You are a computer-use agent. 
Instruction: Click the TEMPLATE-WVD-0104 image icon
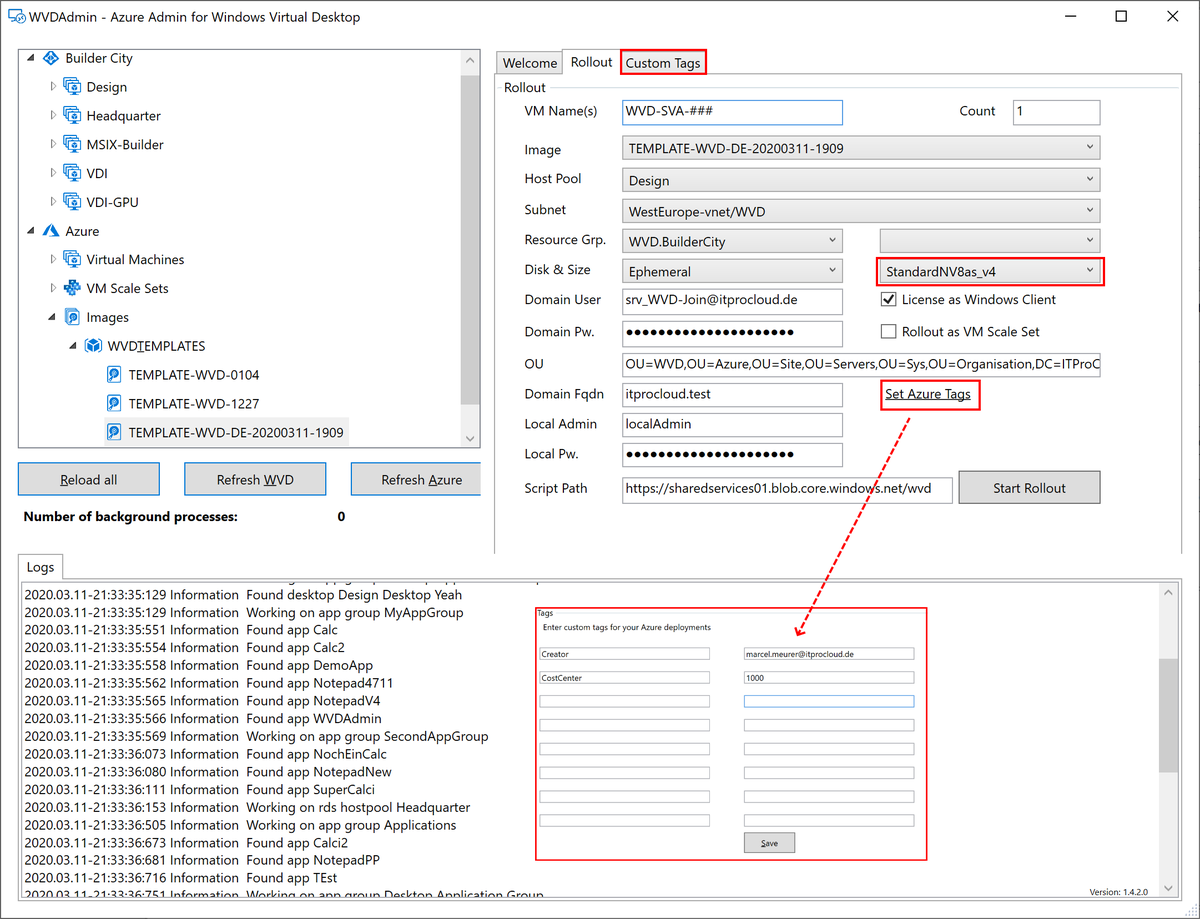click(x=114, y=375)
